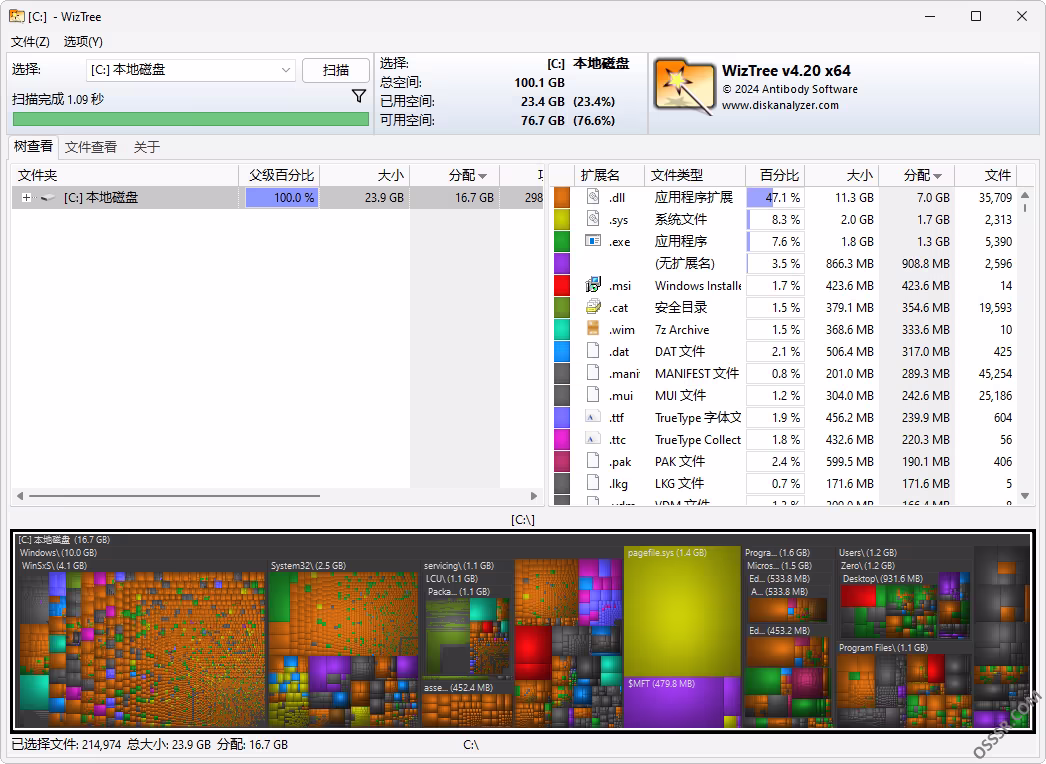Click the folder pane horizontal scrollbar

point(175,496)
